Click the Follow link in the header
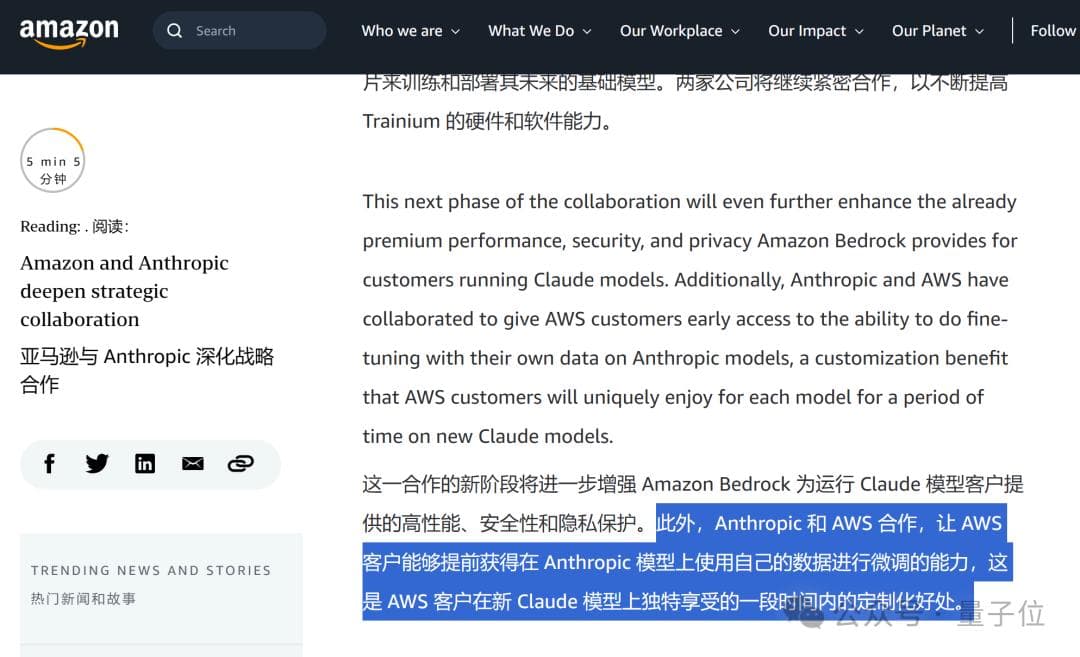The height and width of the screenshot is (657, 1080). click(x=1052, y=31)
